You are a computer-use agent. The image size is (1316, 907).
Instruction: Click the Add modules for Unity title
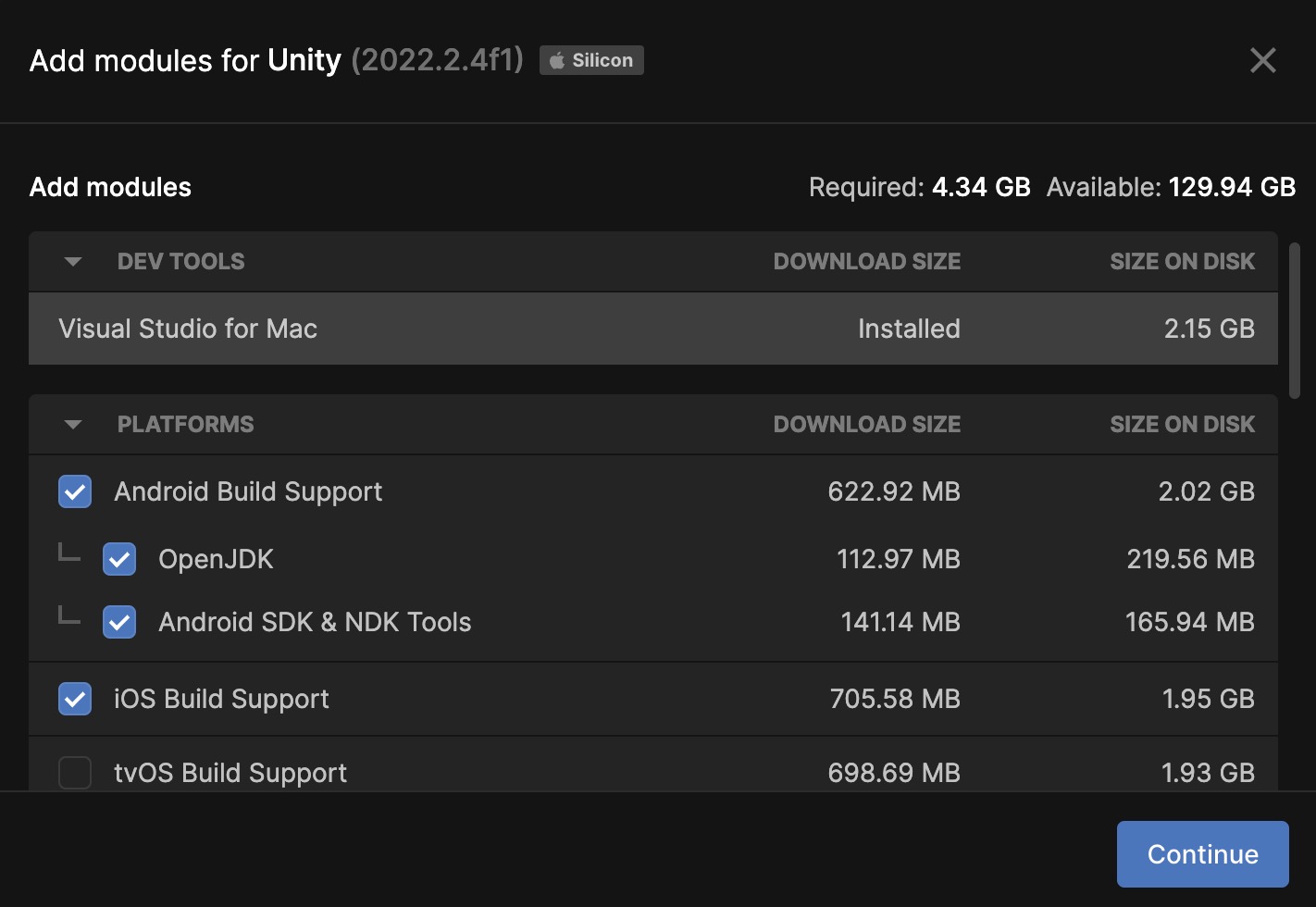(x=184, y=60)
